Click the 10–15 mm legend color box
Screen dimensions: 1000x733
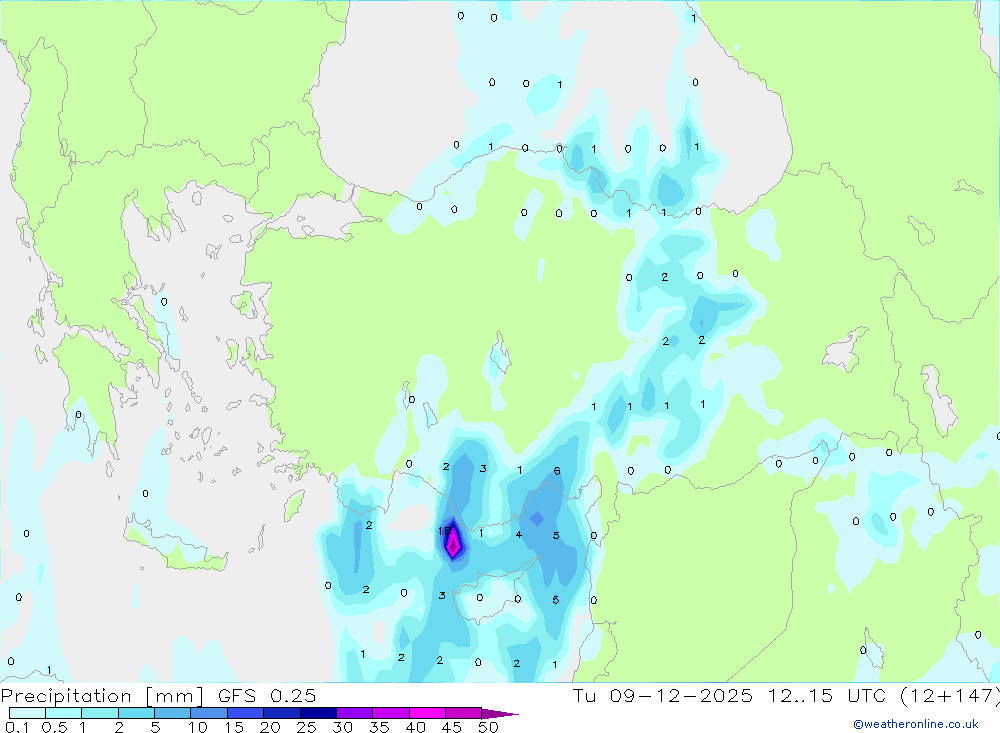[x=209, y=713]
